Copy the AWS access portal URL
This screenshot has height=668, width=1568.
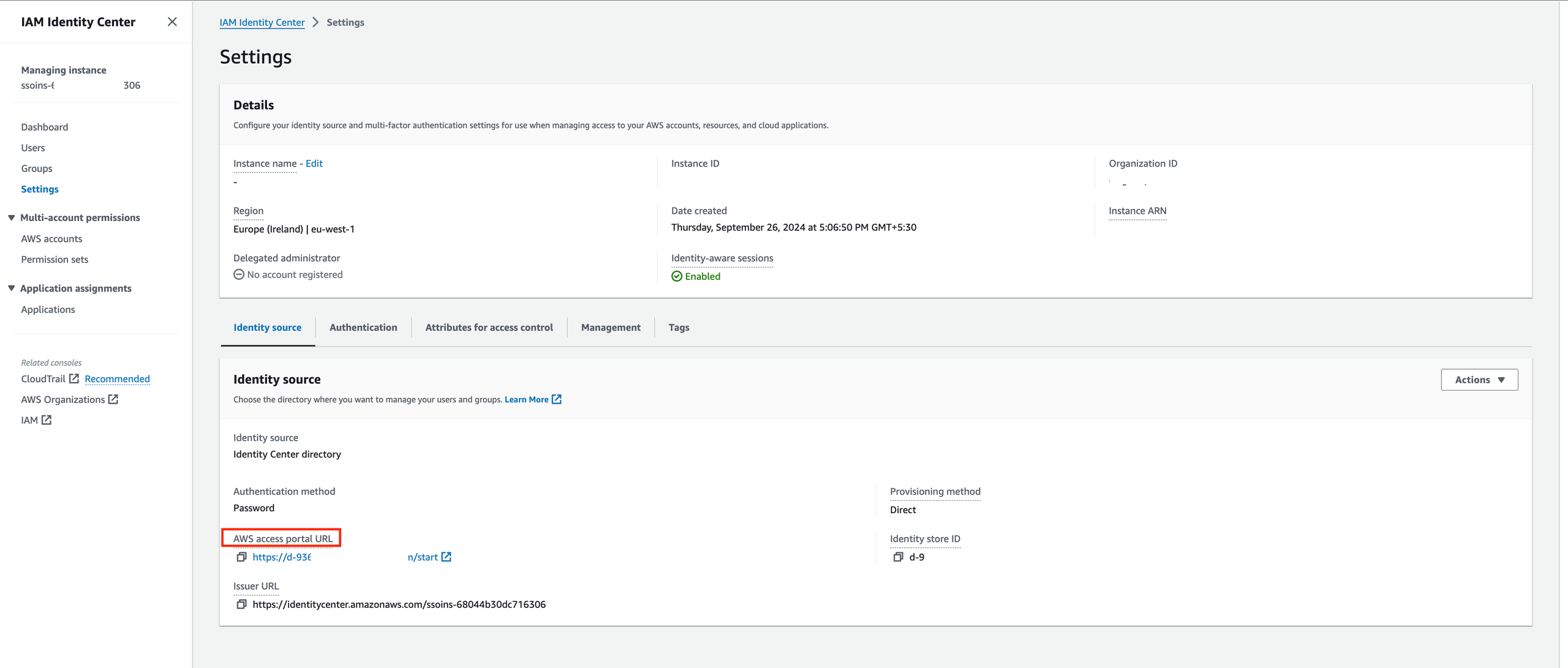(241, 557)
